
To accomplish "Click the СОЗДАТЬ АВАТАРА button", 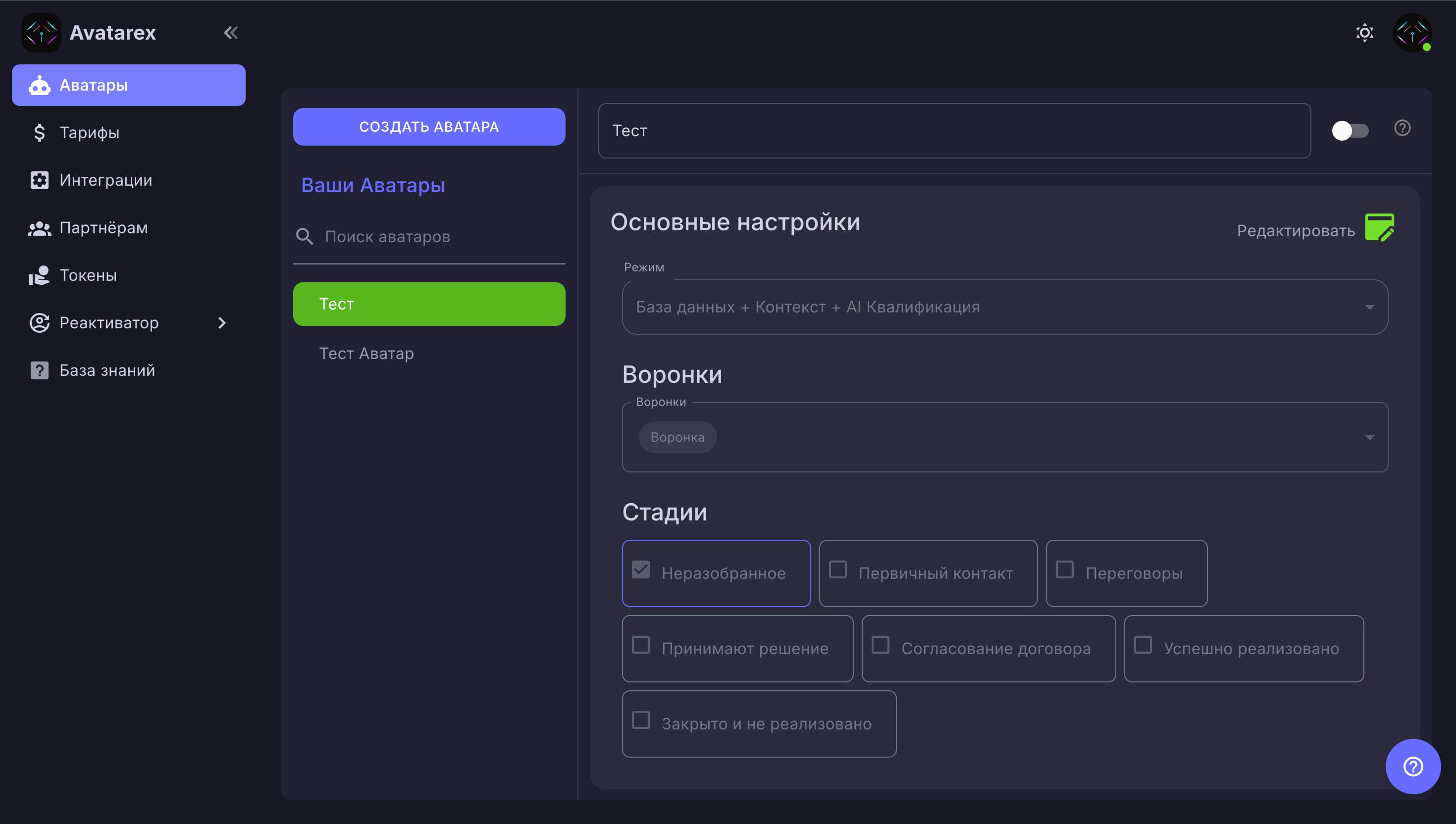I will [428, 126].
